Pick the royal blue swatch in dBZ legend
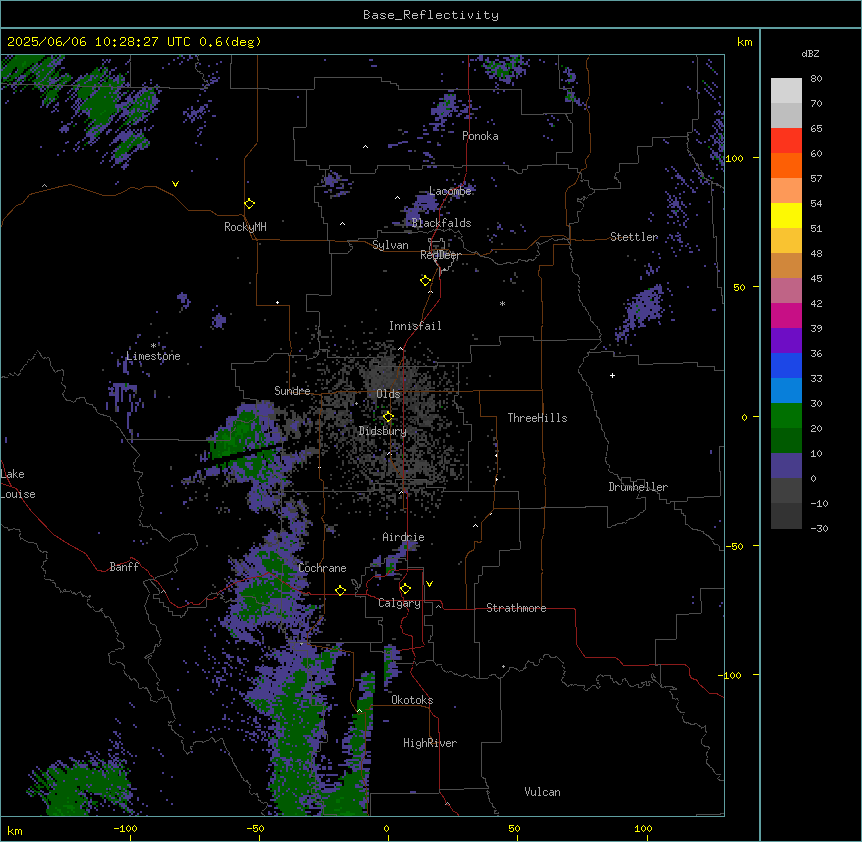Screen dimensions: 862x842 pos(786,365)
